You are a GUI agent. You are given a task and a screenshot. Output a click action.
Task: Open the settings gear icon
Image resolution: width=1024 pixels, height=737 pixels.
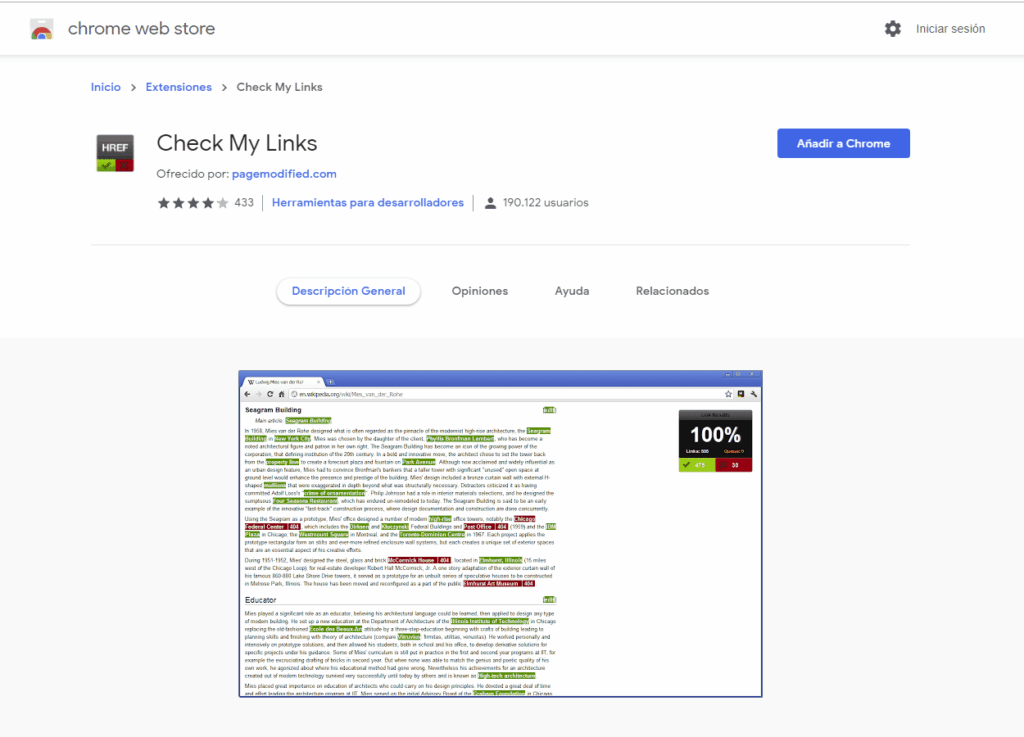(892, 29)
